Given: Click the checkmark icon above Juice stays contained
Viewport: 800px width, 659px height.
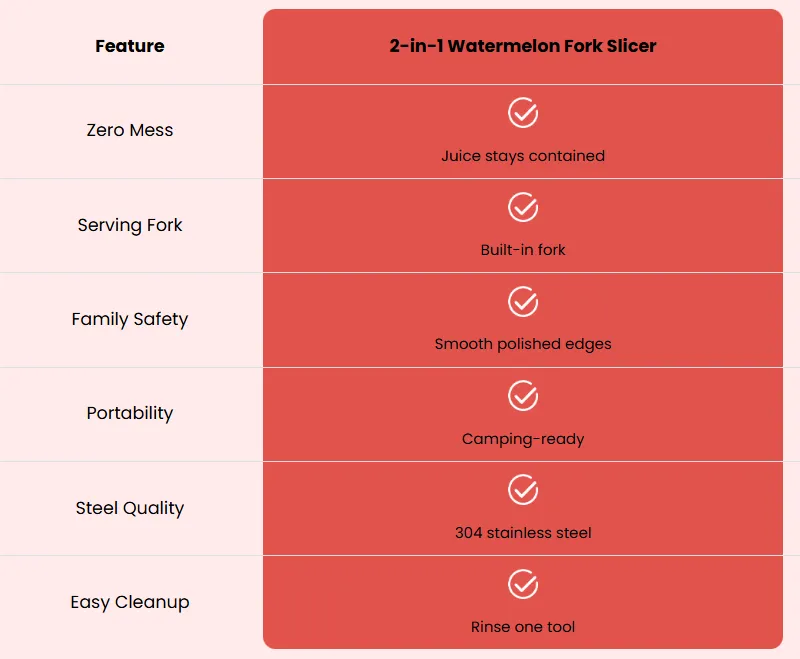Looking at the screenshot, I should [523, 113].
